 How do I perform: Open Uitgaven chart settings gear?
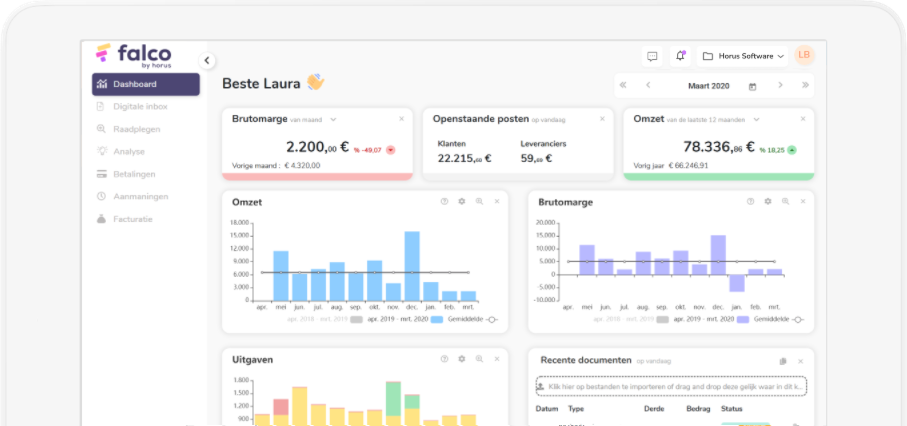pyautogui.click(x=462, y=359)
